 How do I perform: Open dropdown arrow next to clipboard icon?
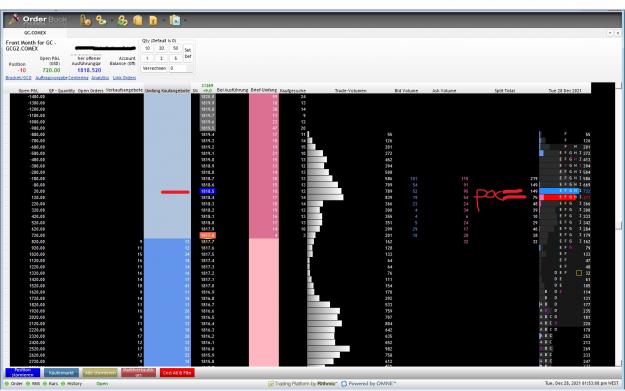[185, 20]
